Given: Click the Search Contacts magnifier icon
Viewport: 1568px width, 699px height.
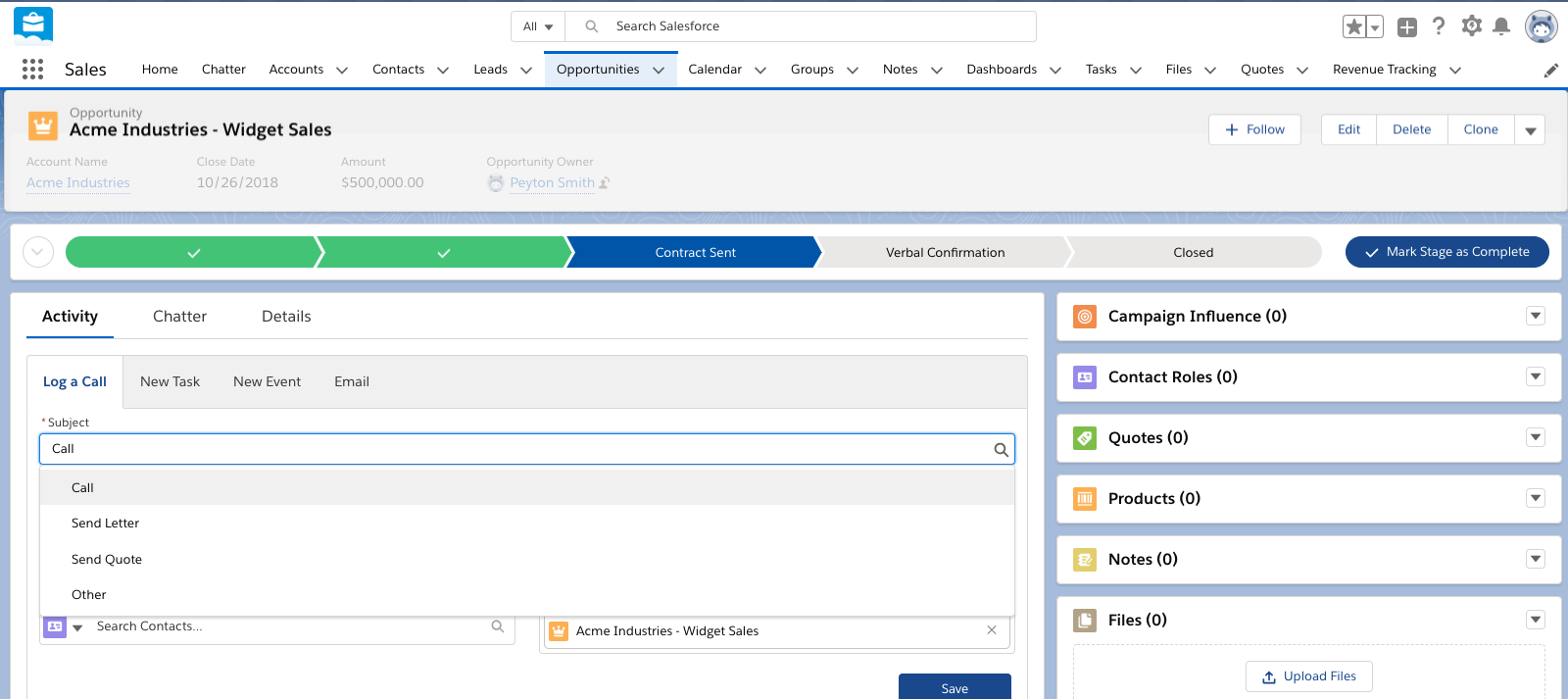Looking at the screenshot, I should coord(498,626).
